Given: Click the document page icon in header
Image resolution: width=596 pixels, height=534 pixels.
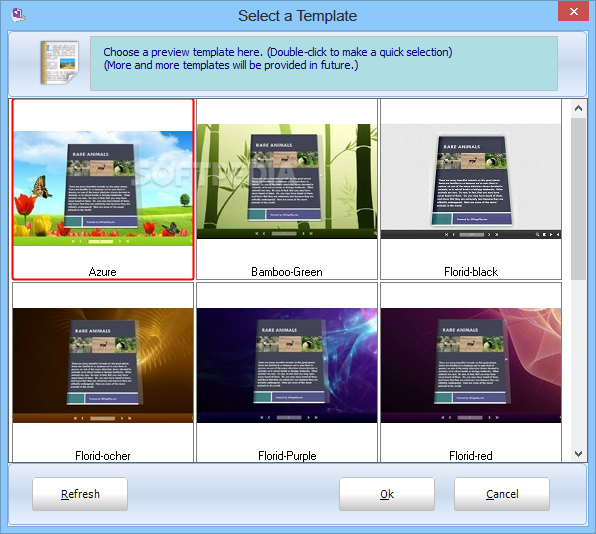Looking at the screenshot, I should pos(60,62).
